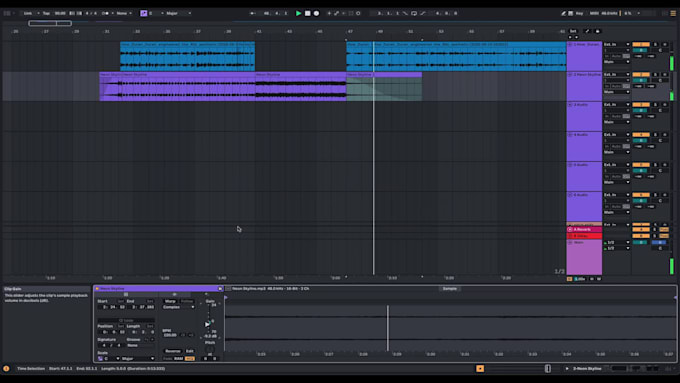The width and height of the screenshot is (680, 383).
Task: Click the metronome toggle icon
Action: 105,13
